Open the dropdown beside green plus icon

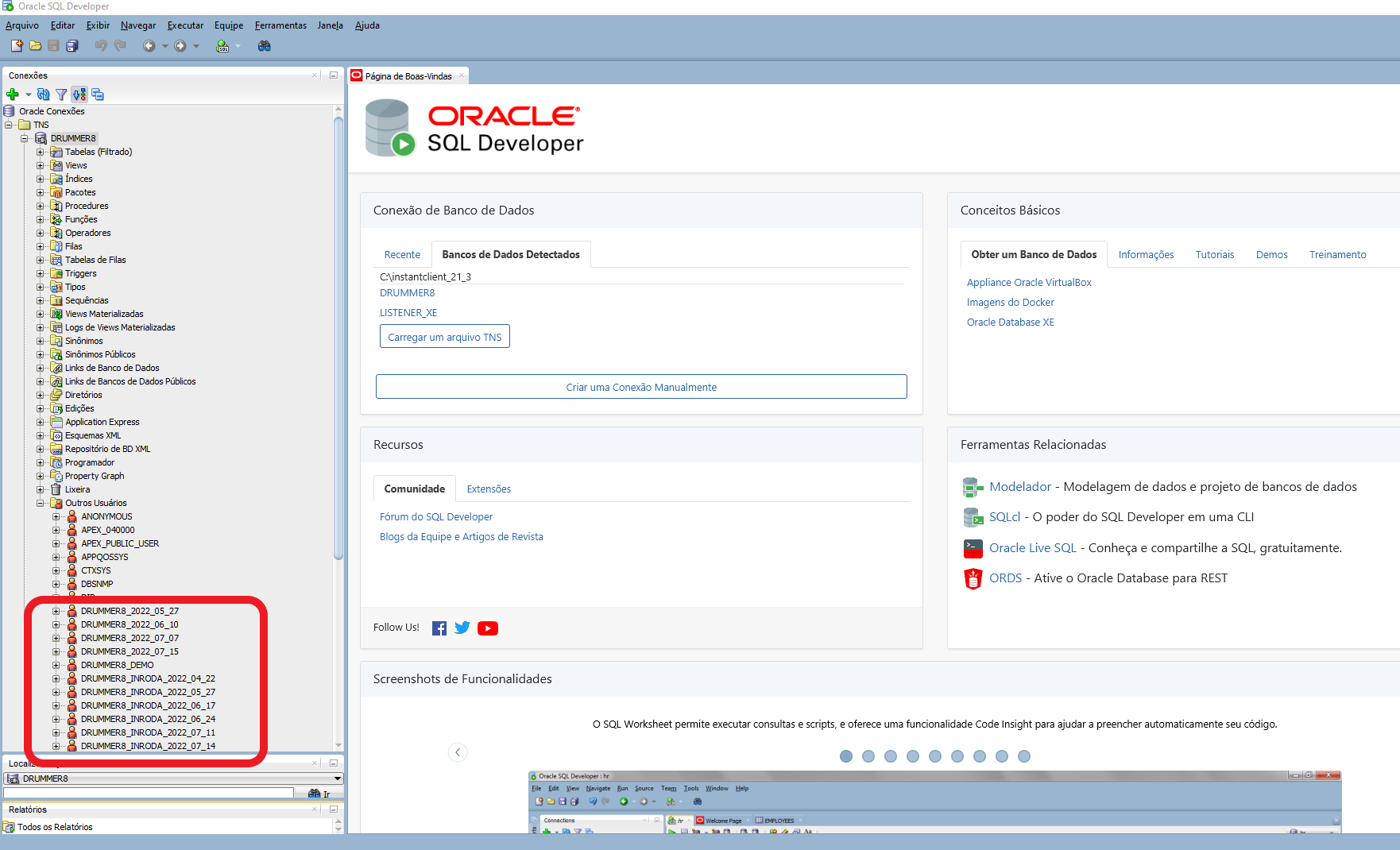(x=28, y=95)
